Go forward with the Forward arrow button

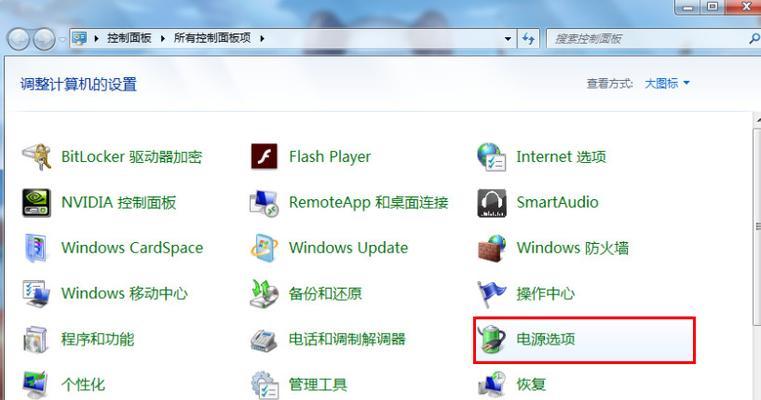click(44, 39)
